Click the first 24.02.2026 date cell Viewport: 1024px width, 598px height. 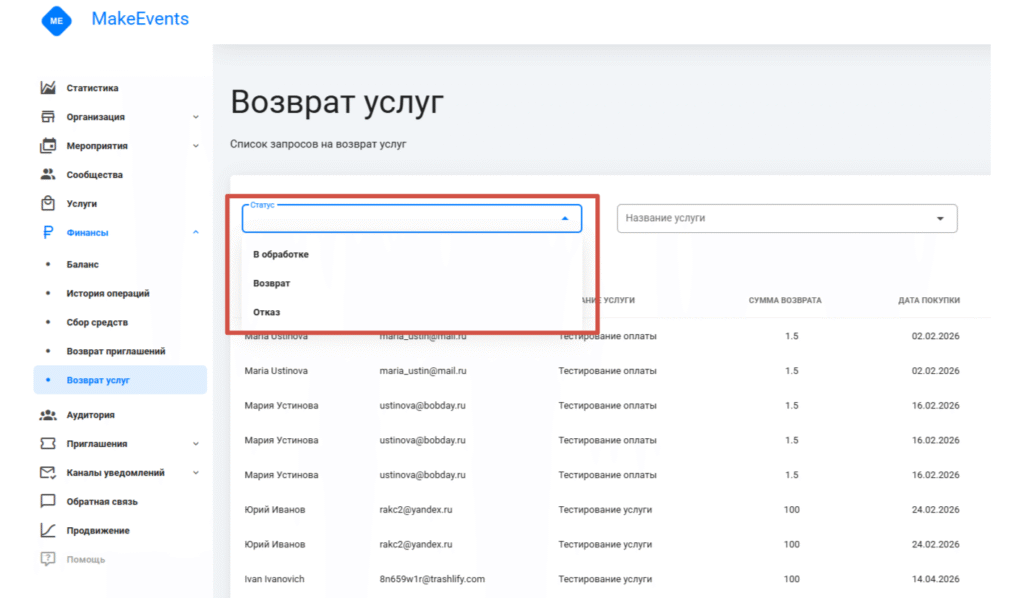point(935,509)
